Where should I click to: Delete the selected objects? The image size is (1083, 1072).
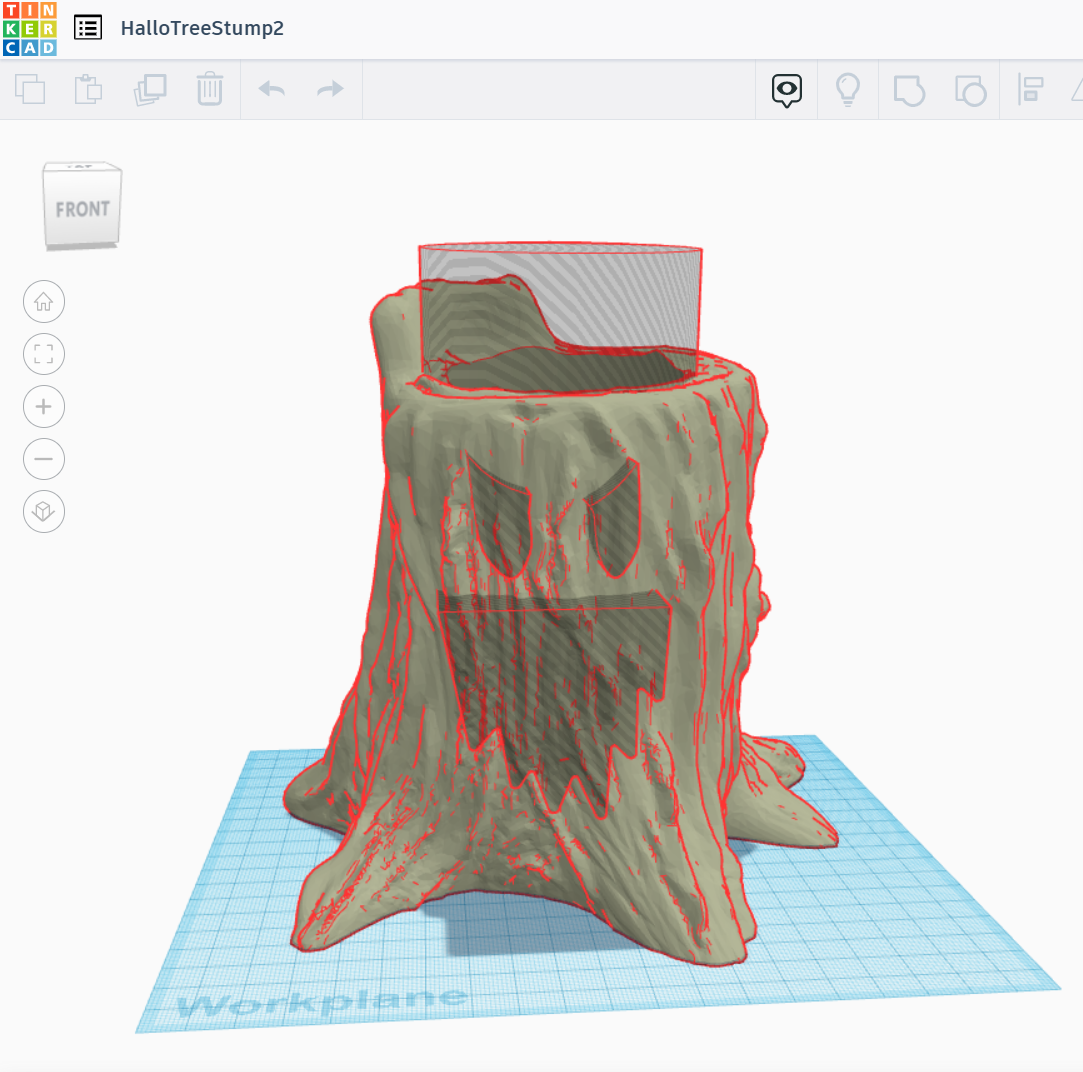click(x=210, y=89)
